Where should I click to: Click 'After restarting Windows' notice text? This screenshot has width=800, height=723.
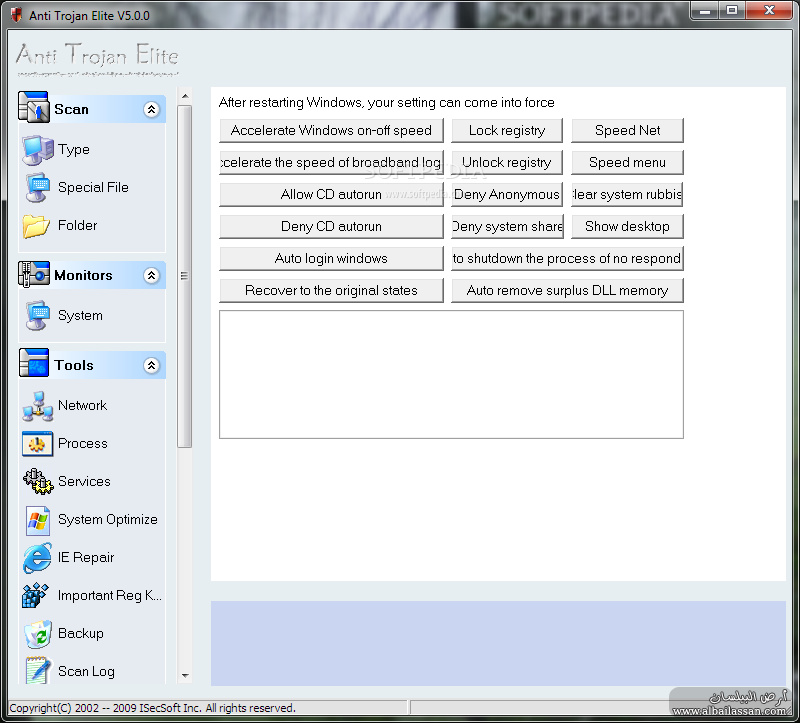(386, 103)
